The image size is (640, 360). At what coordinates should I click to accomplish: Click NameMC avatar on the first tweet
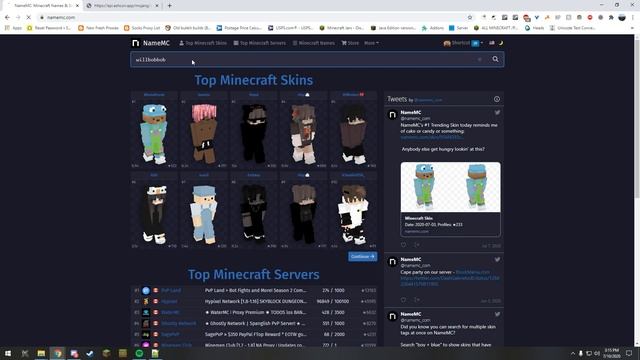pyautogui.click(x=392, y=115)
